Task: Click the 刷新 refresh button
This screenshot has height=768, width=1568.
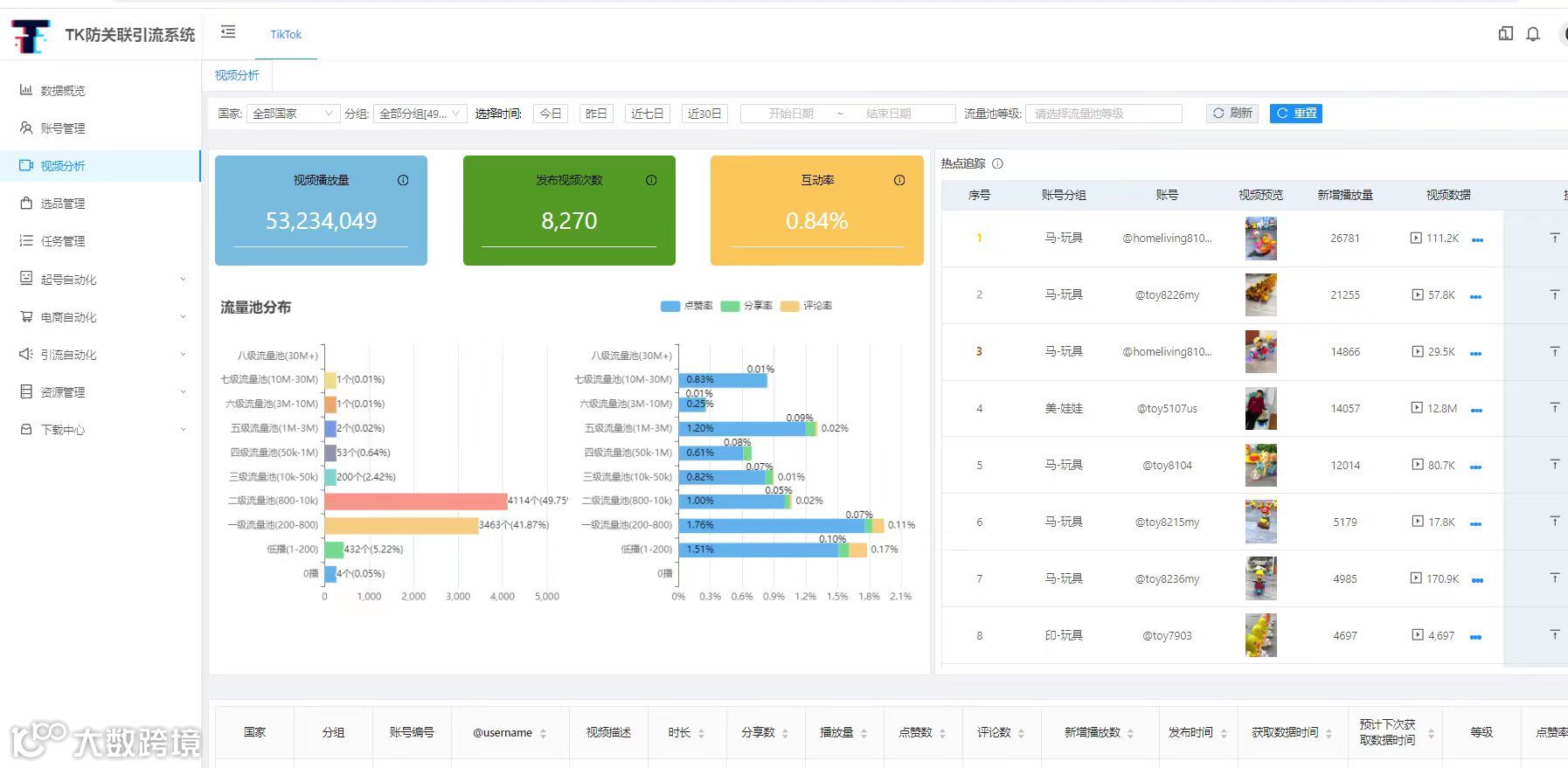Action: coord(1232,114)
